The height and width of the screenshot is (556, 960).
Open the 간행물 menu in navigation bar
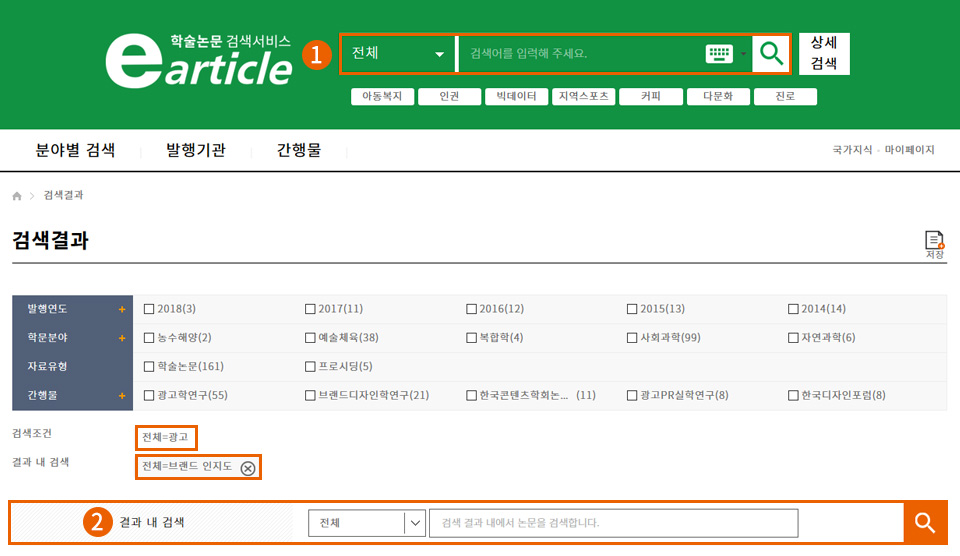point(299,150)
